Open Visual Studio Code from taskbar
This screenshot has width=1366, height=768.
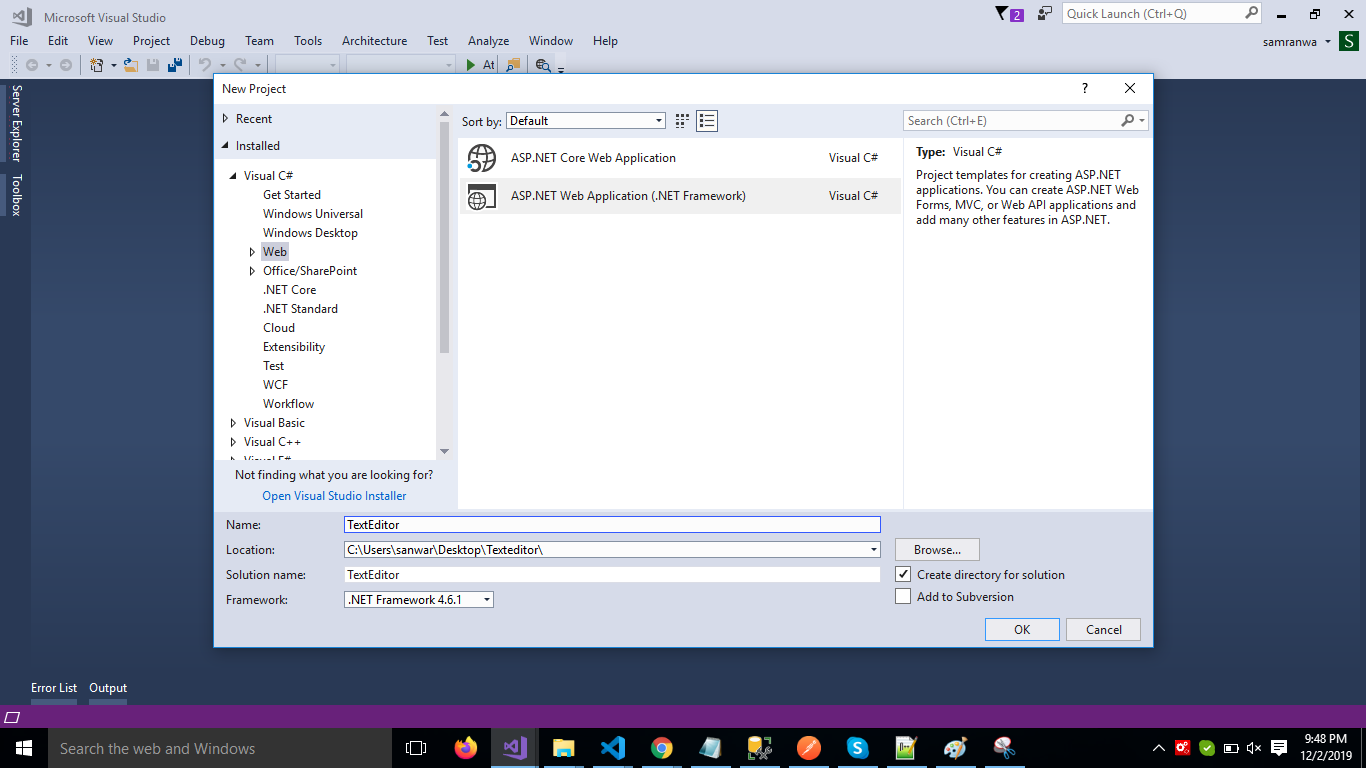tap(612, 748)
